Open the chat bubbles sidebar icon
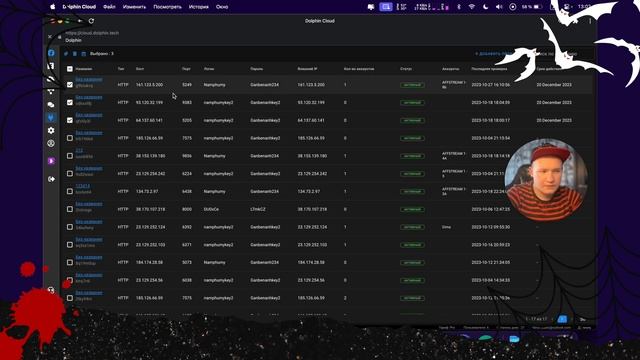This screenshot has width=640, height=360. 51,105
